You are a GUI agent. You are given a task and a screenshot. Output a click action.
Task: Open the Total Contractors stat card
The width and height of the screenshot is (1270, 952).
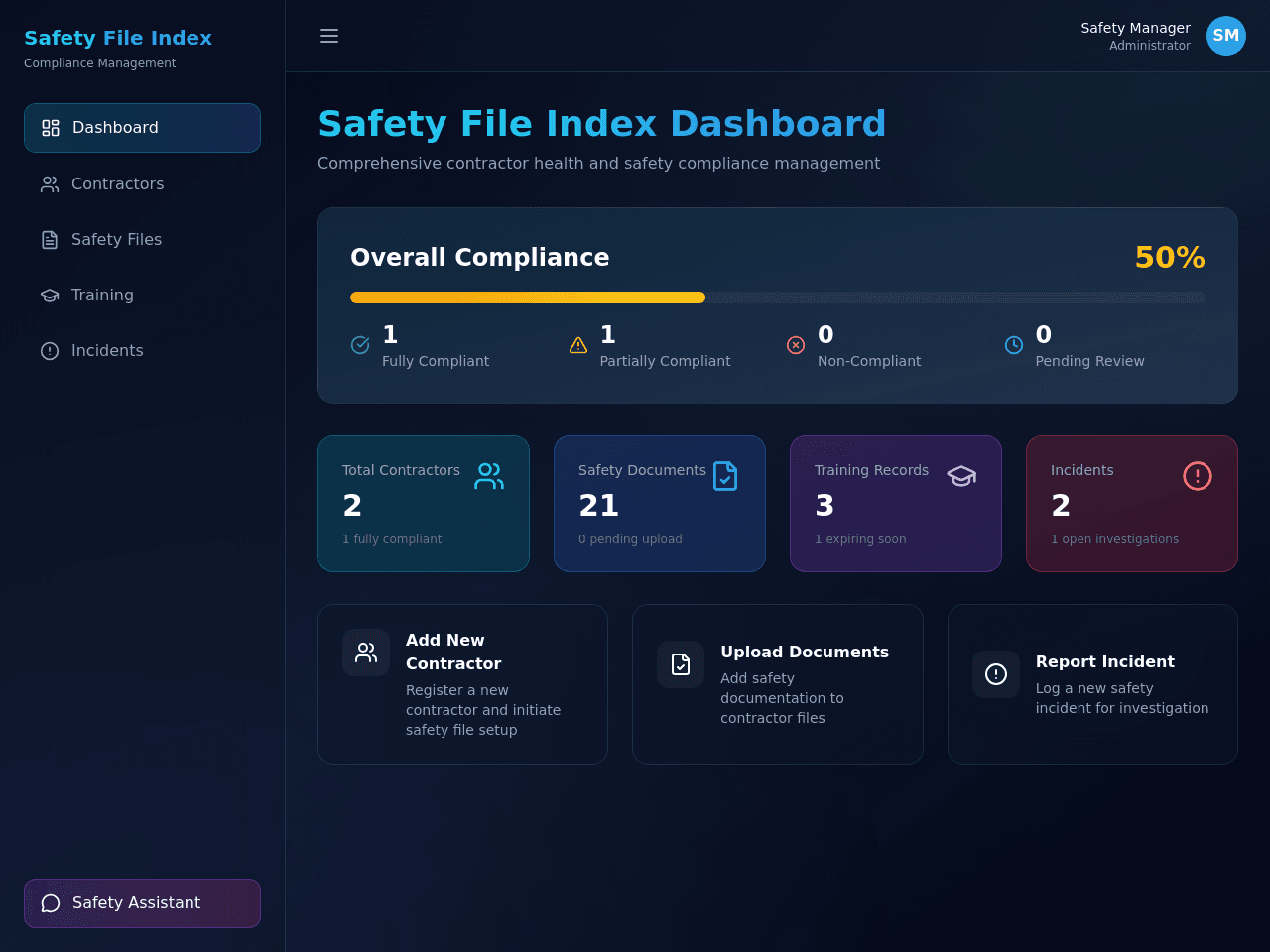point(424,504)
